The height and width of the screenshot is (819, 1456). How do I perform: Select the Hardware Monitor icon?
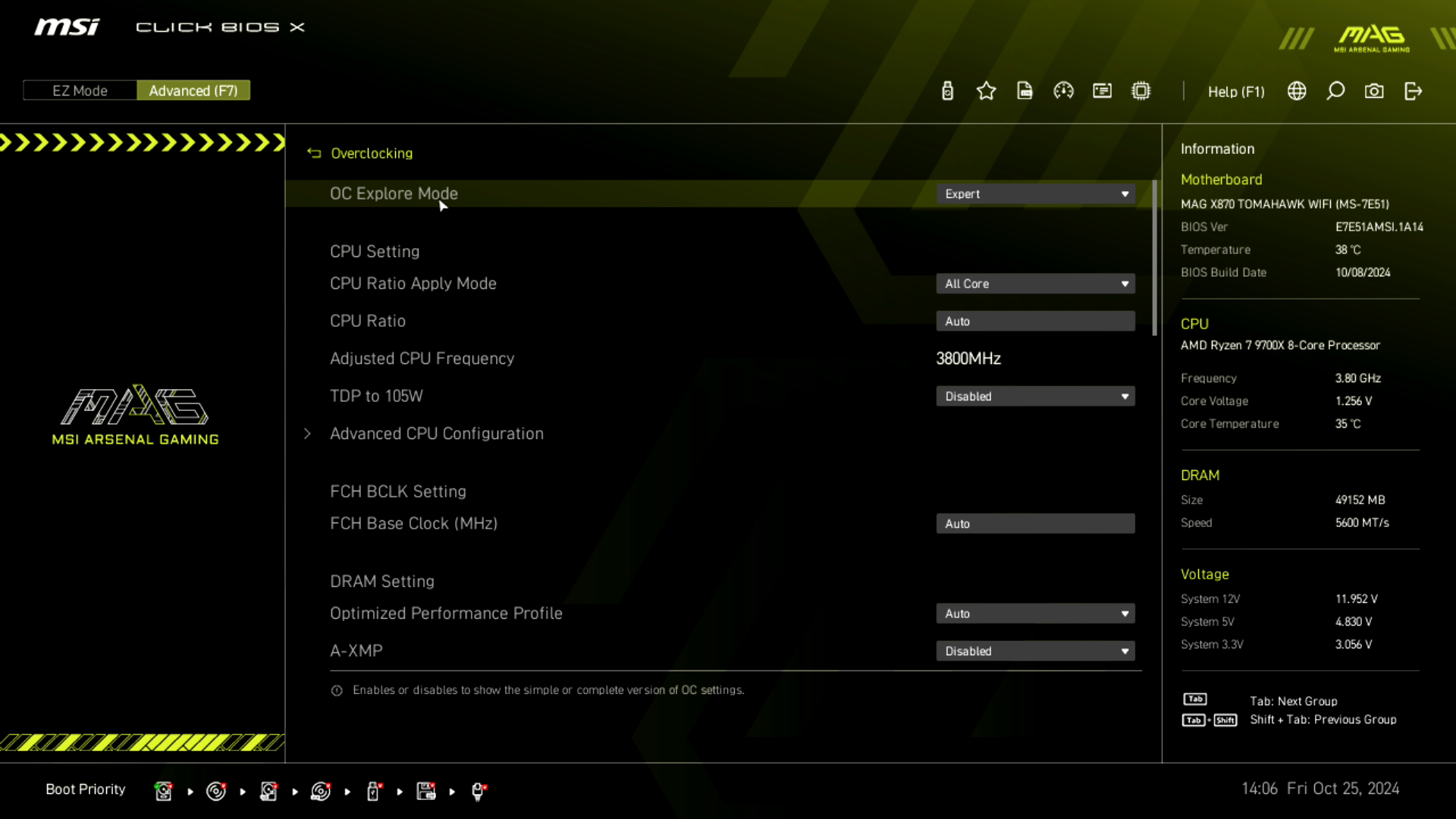1063,91
